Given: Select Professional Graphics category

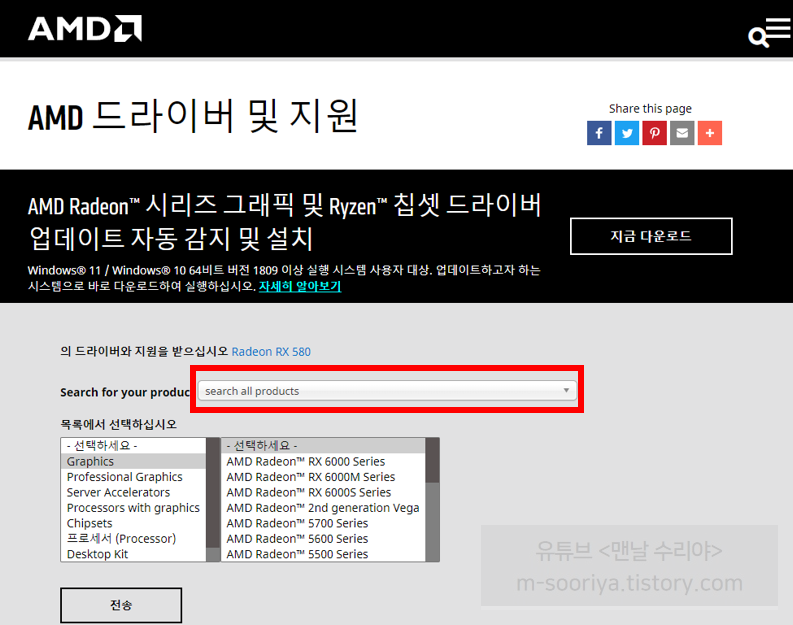Looking at the screenshot, I should pos(134,477).
